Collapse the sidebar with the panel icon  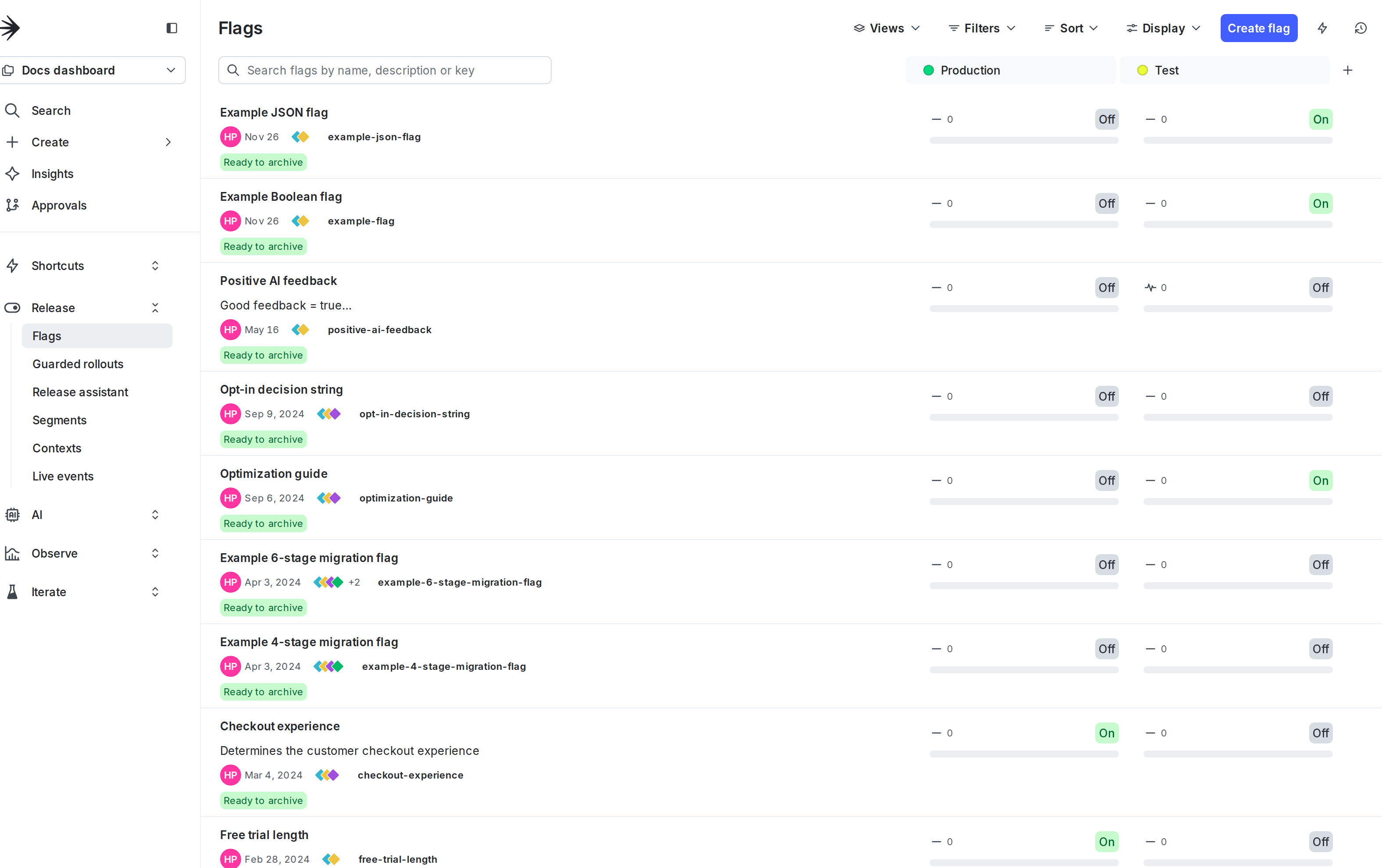(x=171, y=28)
